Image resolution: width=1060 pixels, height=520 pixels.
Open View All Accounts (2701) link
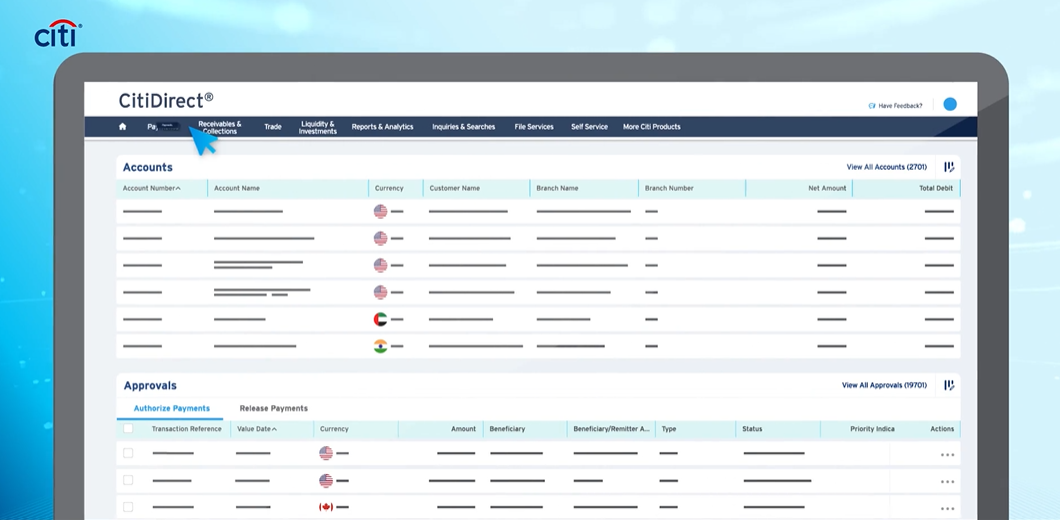(x=887, y=167)
